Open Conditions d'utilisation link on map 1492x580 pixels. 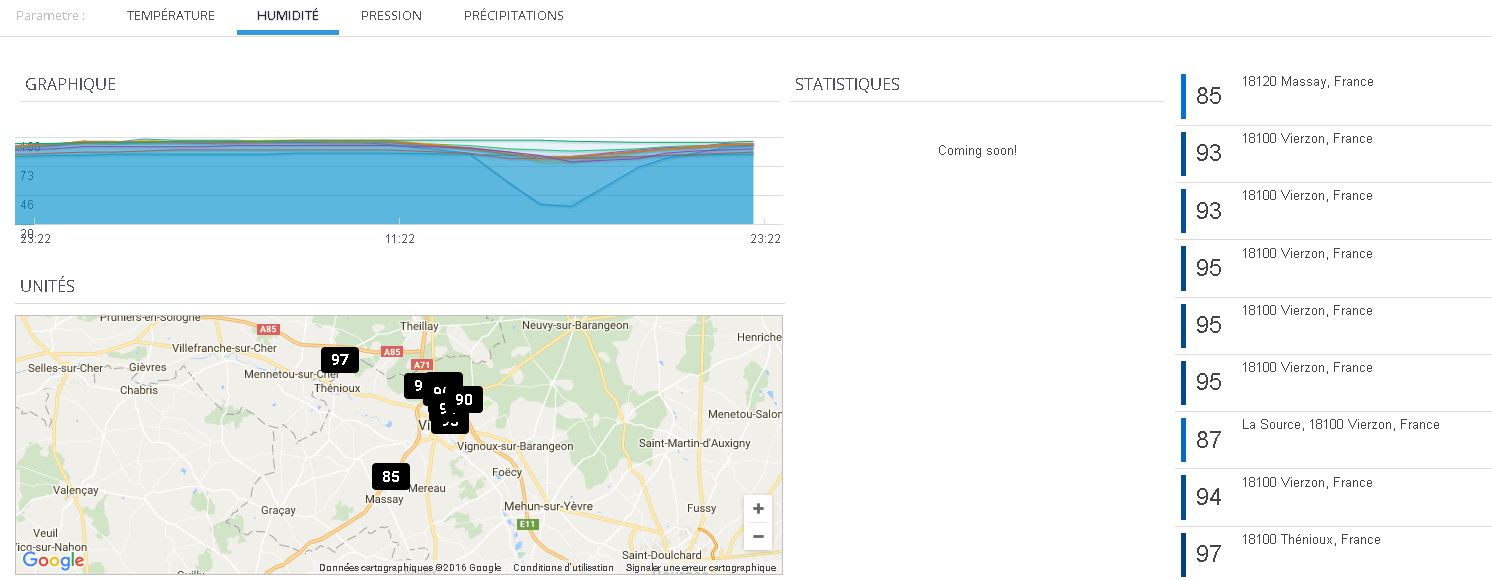click(564, 568)
